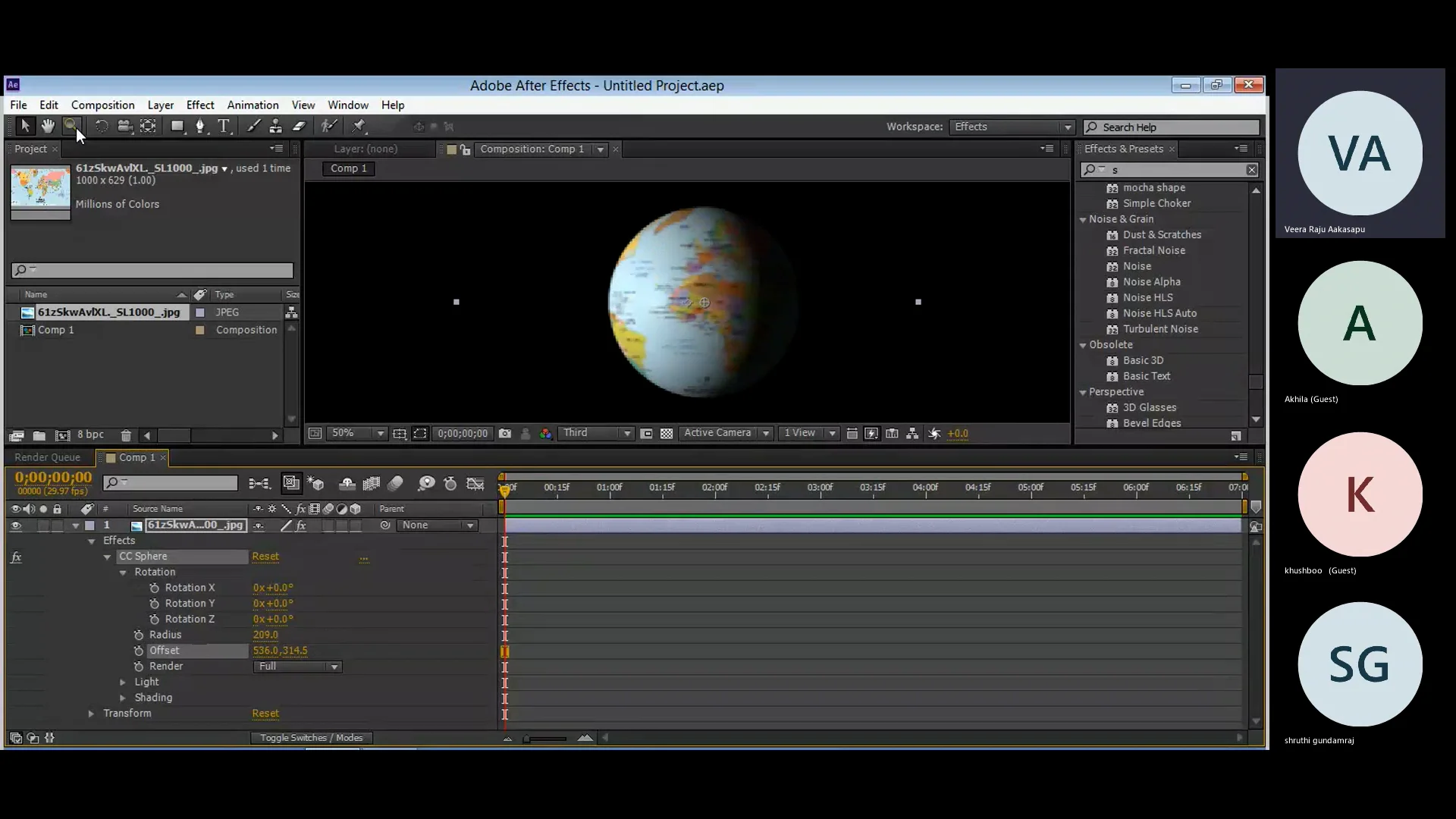Select the Pen tool
The width and height of the screenshot is (1456, 819).
(200, 126)
